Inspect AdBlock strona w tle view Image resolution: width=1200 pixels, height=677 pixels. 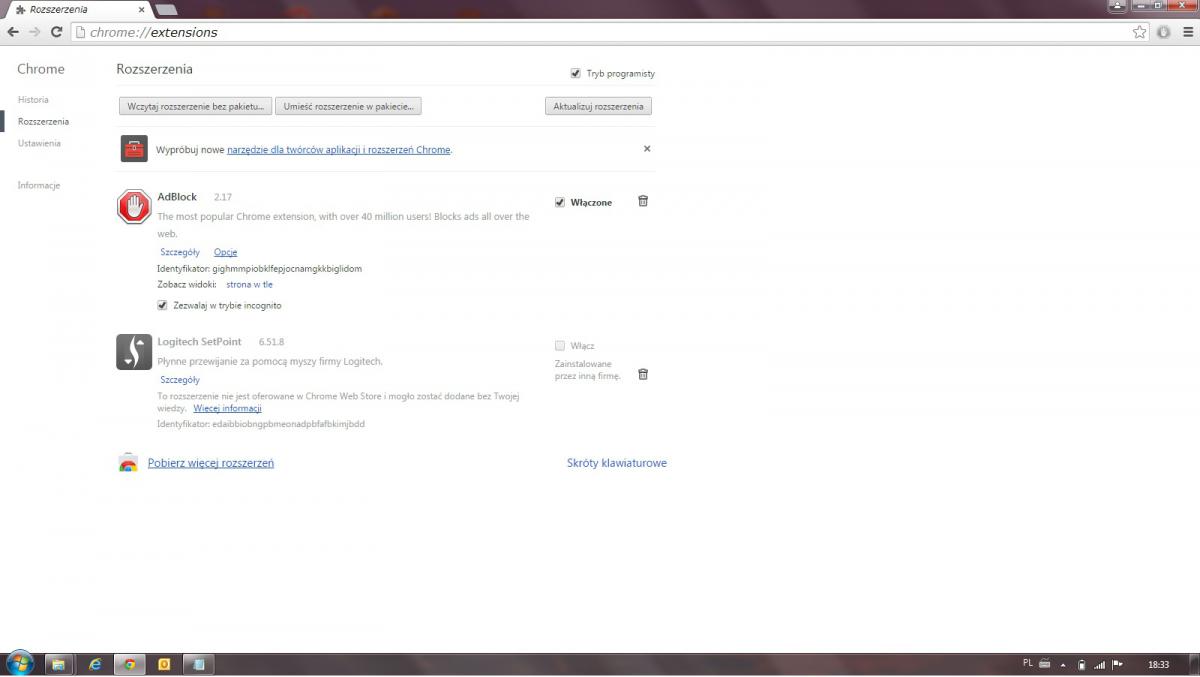249,285
